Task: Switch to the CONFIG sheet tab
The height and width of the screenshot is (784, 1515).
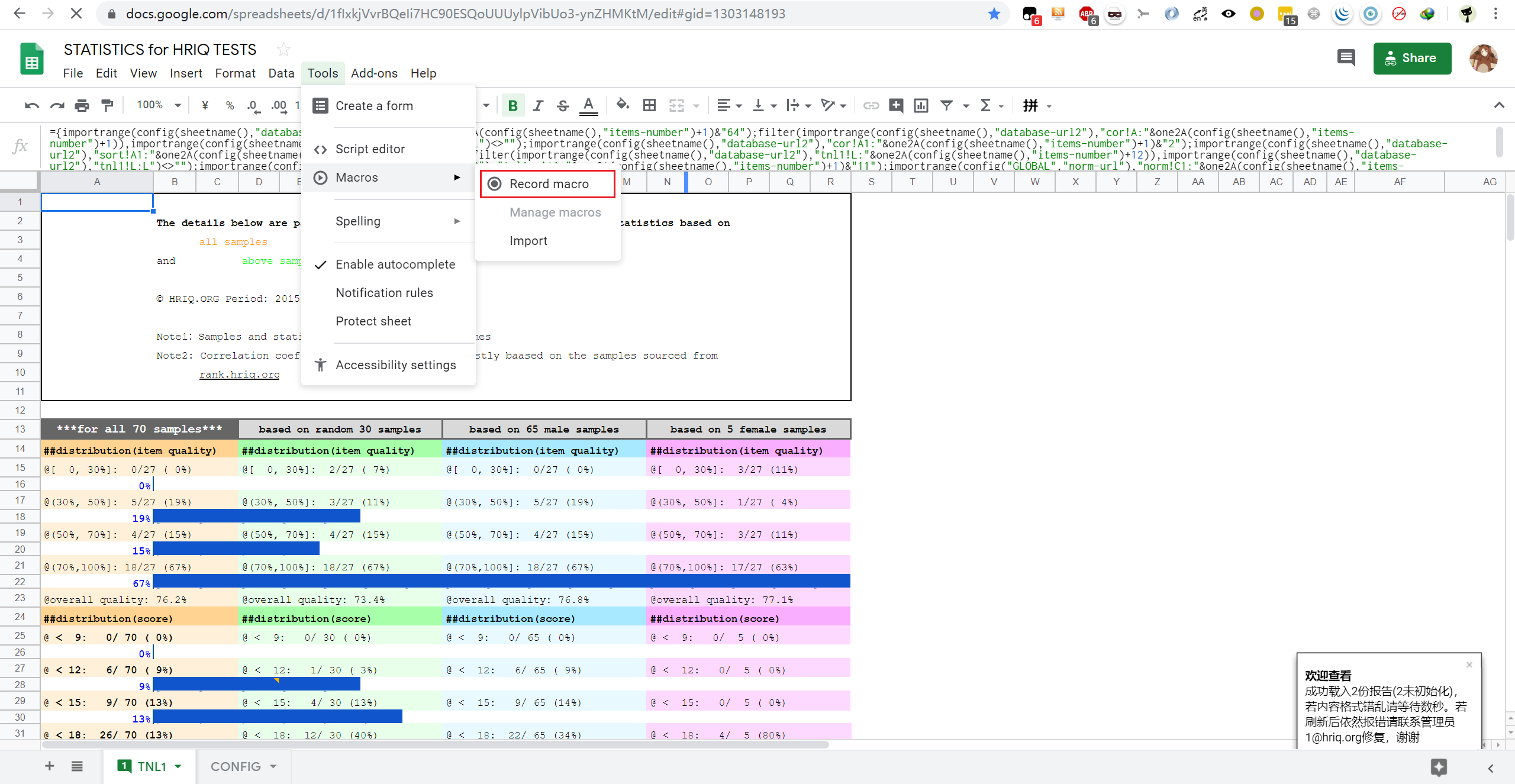Action: click(236, 766)
